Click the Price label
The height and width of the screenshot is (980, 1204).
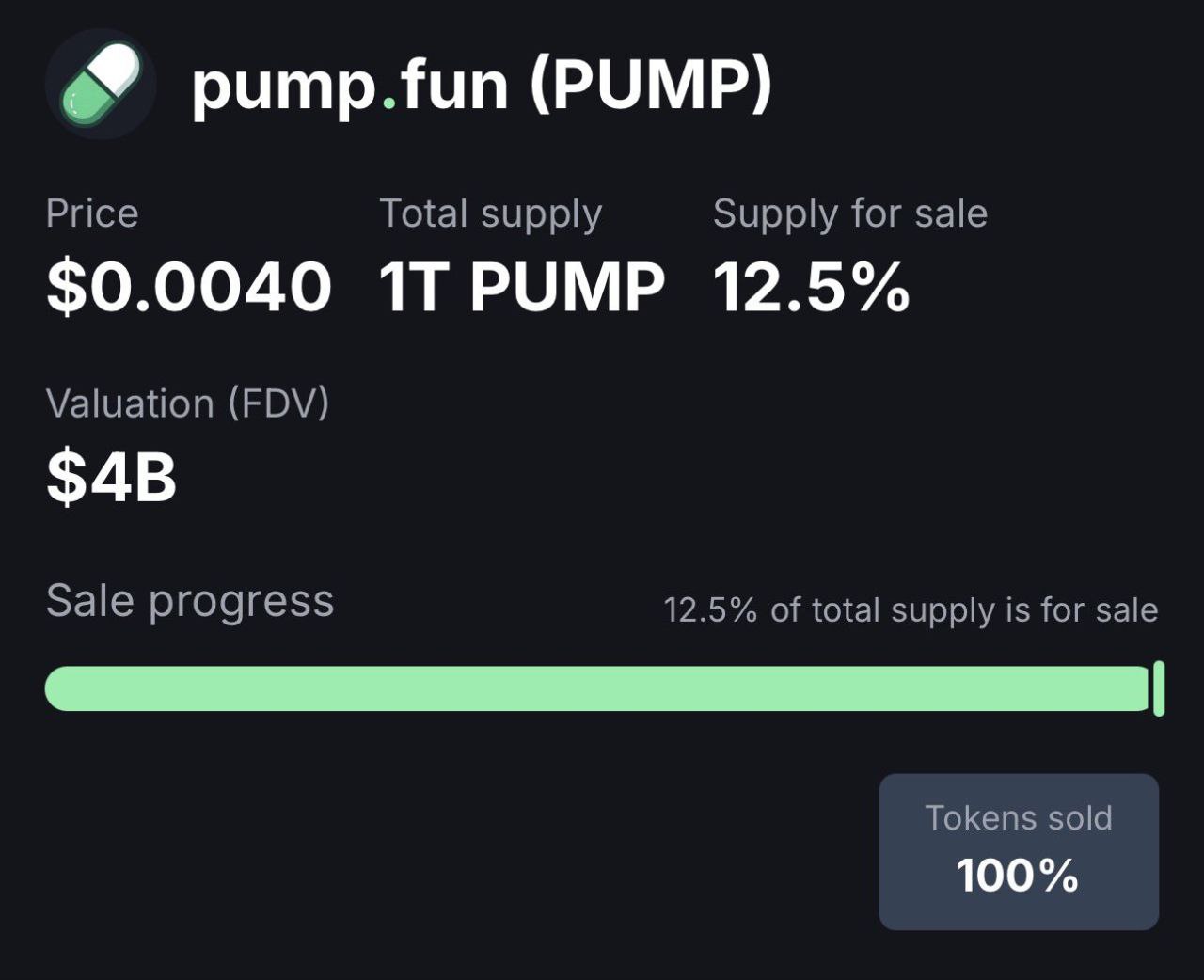[x=92, y=213]
